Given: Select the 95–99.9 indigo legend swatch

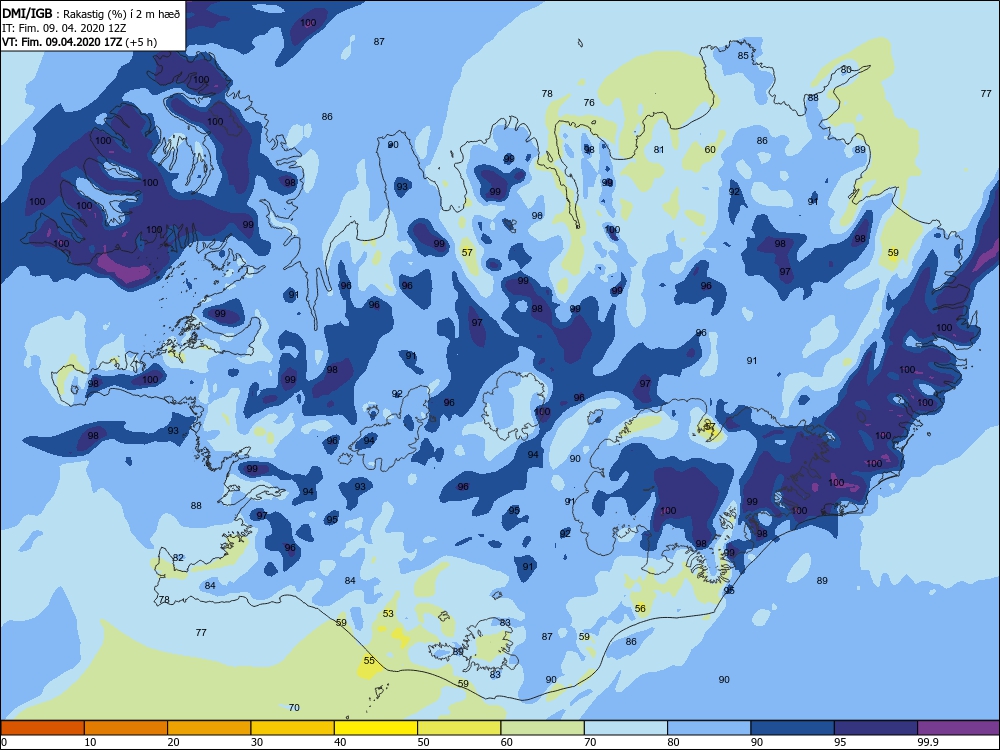Looking at the screenshot, I should [876, 728].
